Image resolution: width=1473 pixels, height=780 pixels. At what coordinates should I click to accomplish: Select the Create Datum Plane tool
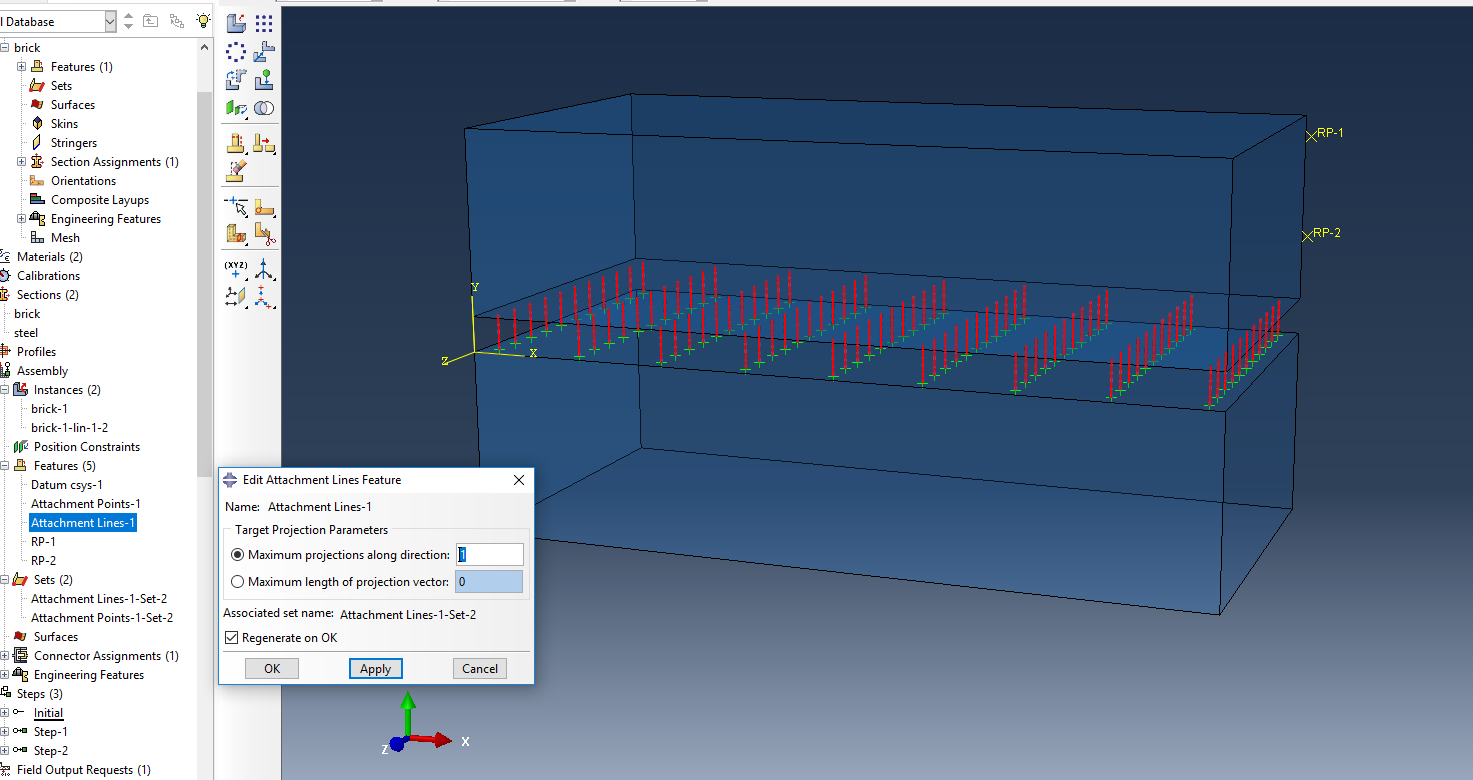(237, 296)
